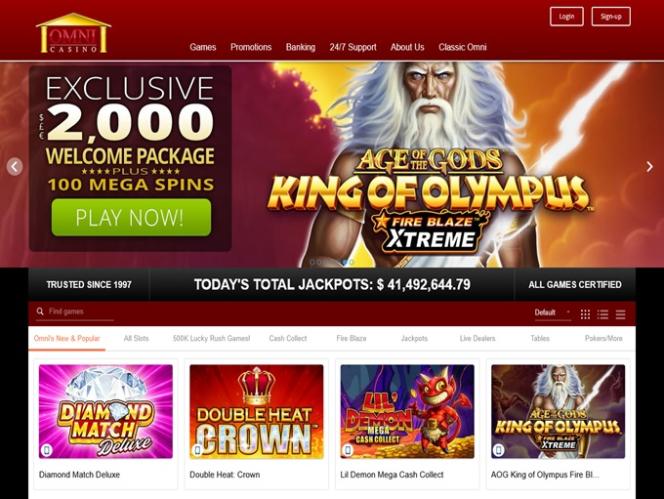Click mobile icon on Lil Demon thumbnail

click(x=348, y=449)
